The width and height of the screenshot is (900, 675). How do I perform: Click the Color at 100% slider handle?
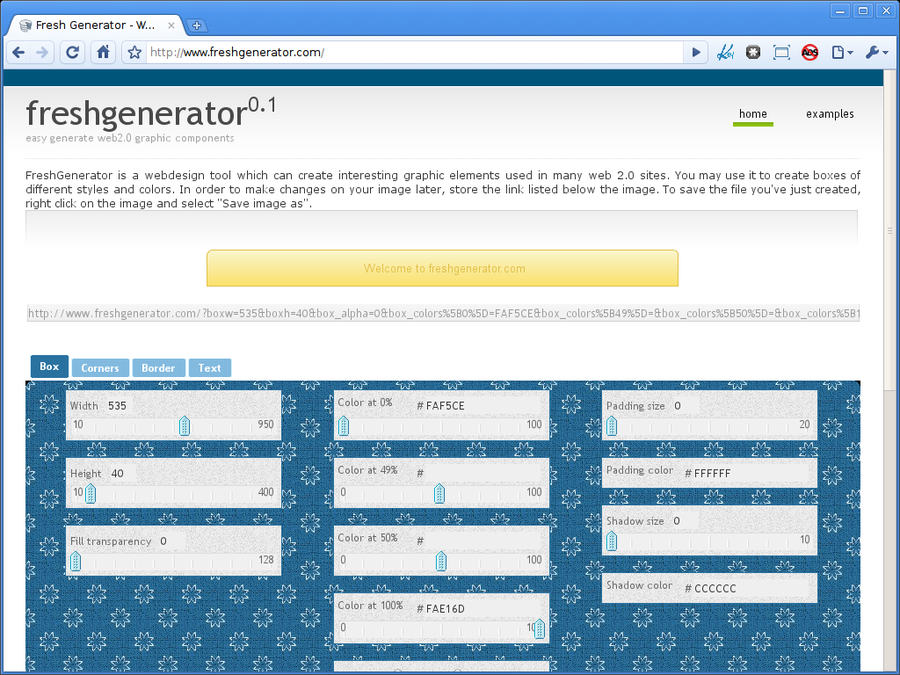pyautogui.click(x=539, y=629)
